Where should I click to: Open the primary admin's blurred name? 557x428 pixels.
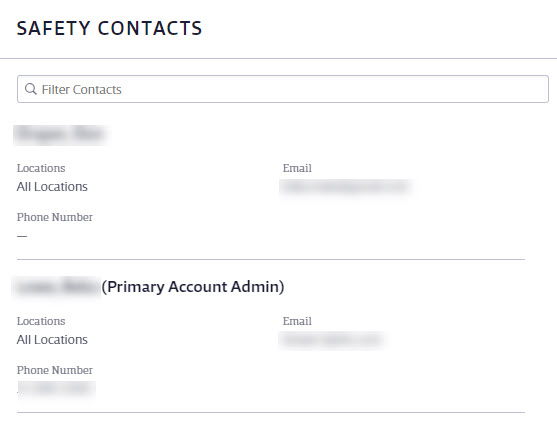(57, 287)
